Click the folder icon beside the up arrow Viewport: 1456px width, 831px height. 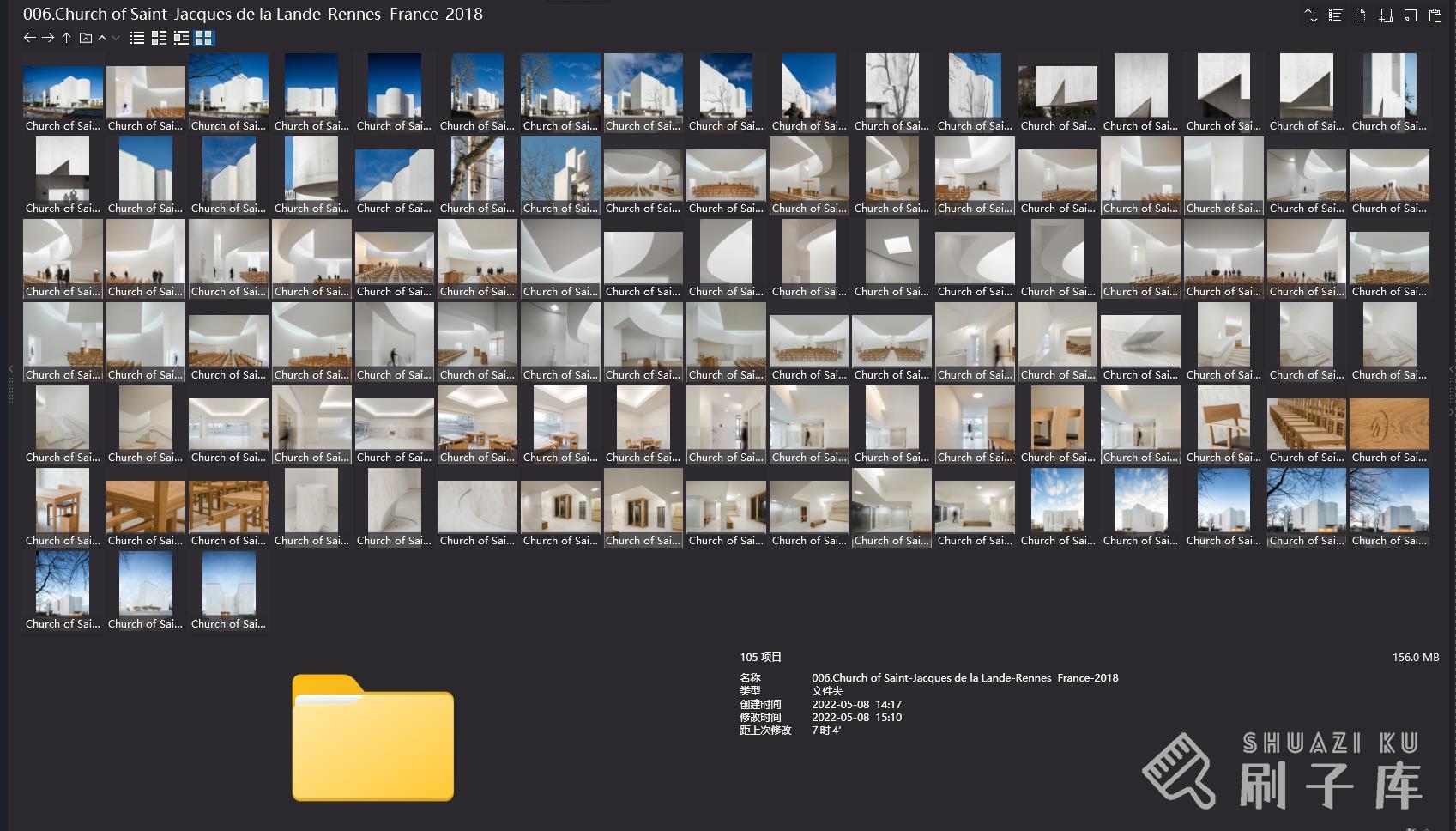[85, 38]
